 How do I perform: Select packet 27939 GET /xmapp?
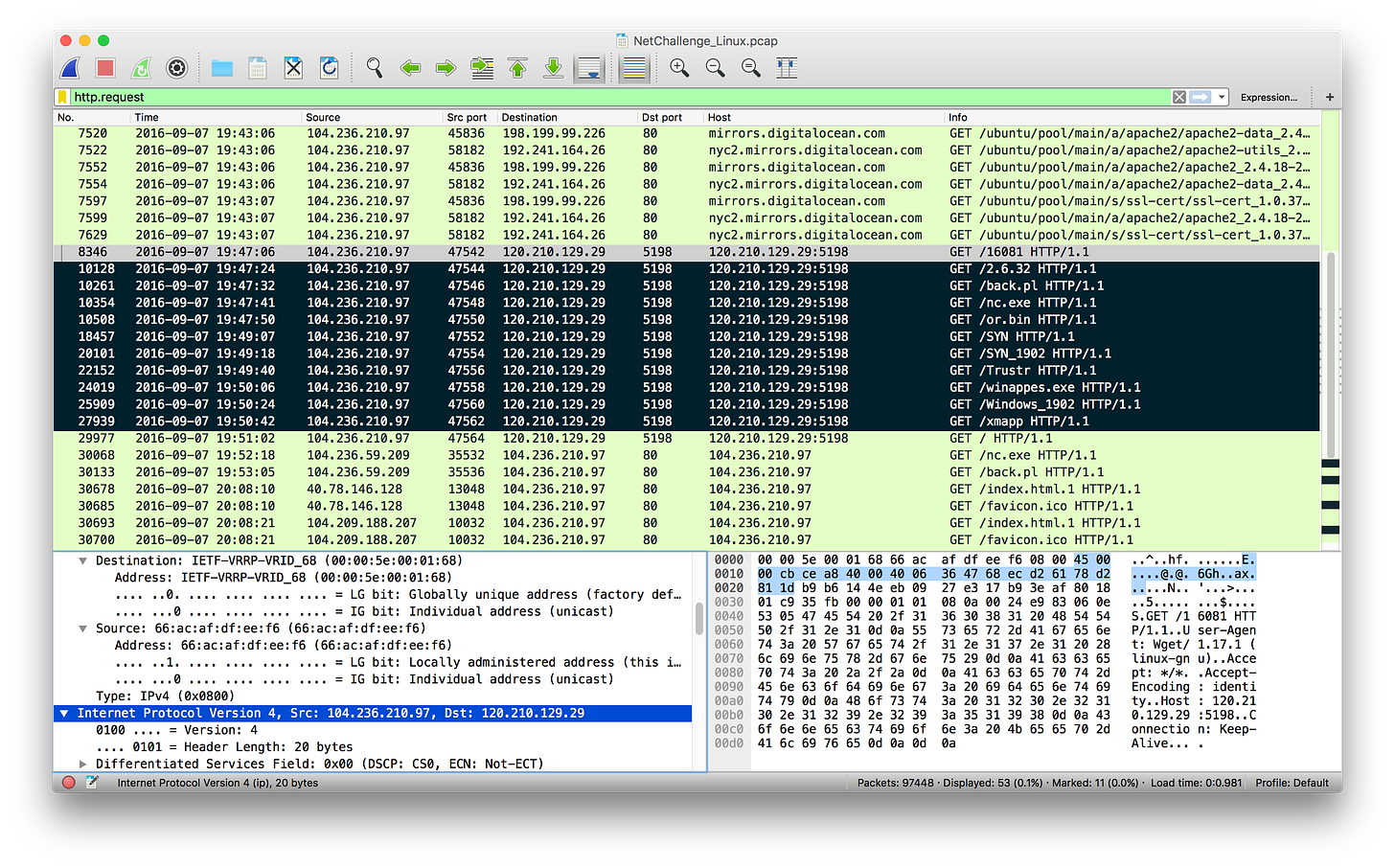(x=687, y=422)
